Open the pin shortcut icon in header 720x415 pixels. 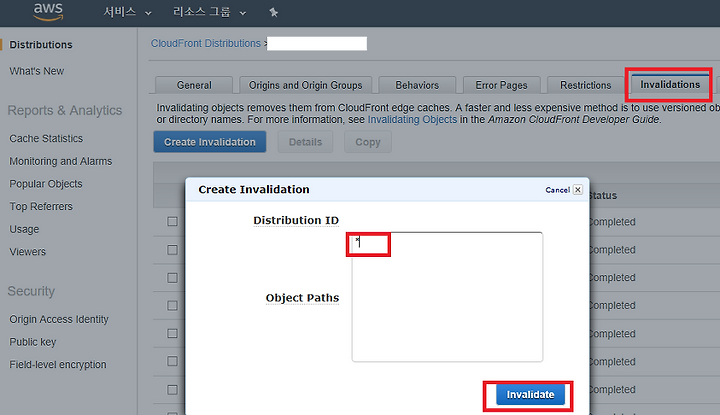coord(274,12)
